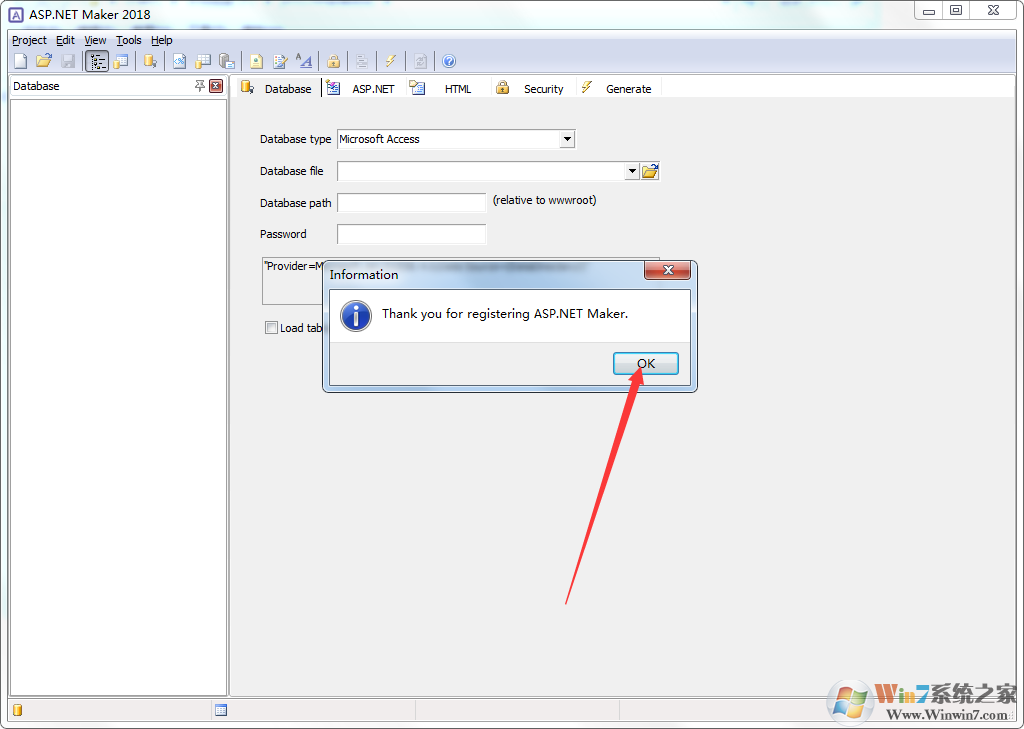Viewport: 1024px width, 729px height.
Task: Switch to the ASP.NET tab
Action: point(373,88)
